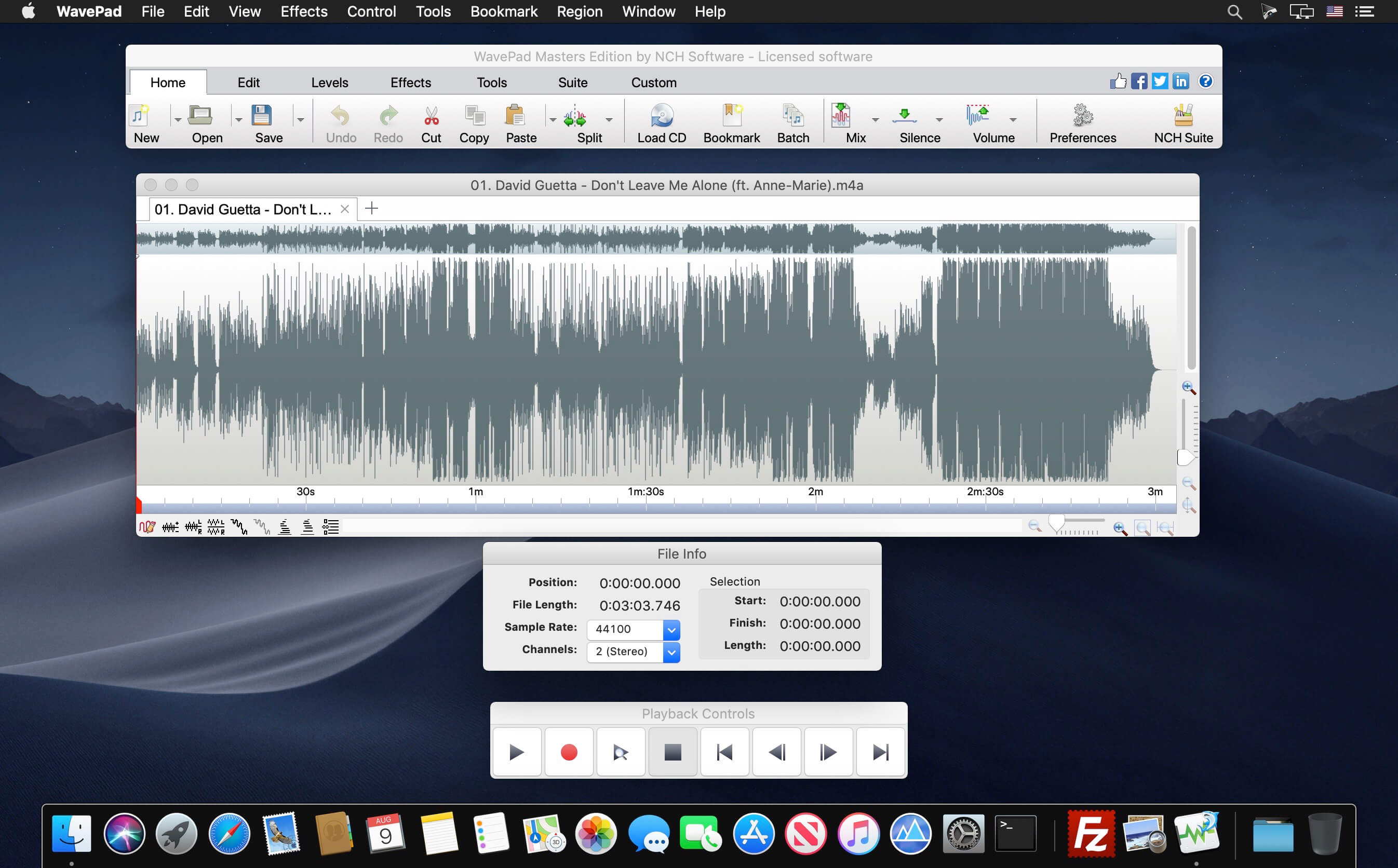This screenshot has width=1398, height=868.
Task: Expand the Sample Rate dropdown
Action: point(671,630)
